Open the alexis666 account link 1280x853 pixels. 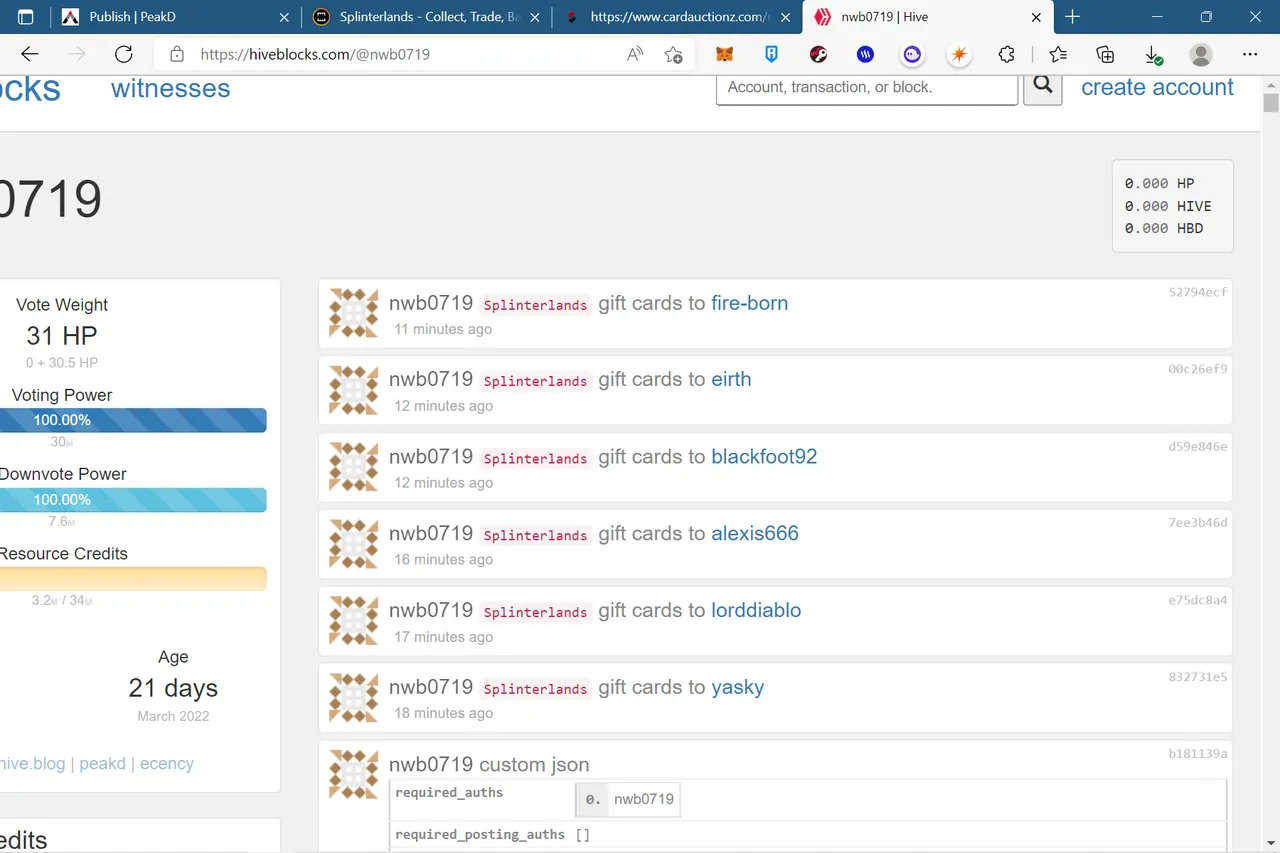coord(755,533)
